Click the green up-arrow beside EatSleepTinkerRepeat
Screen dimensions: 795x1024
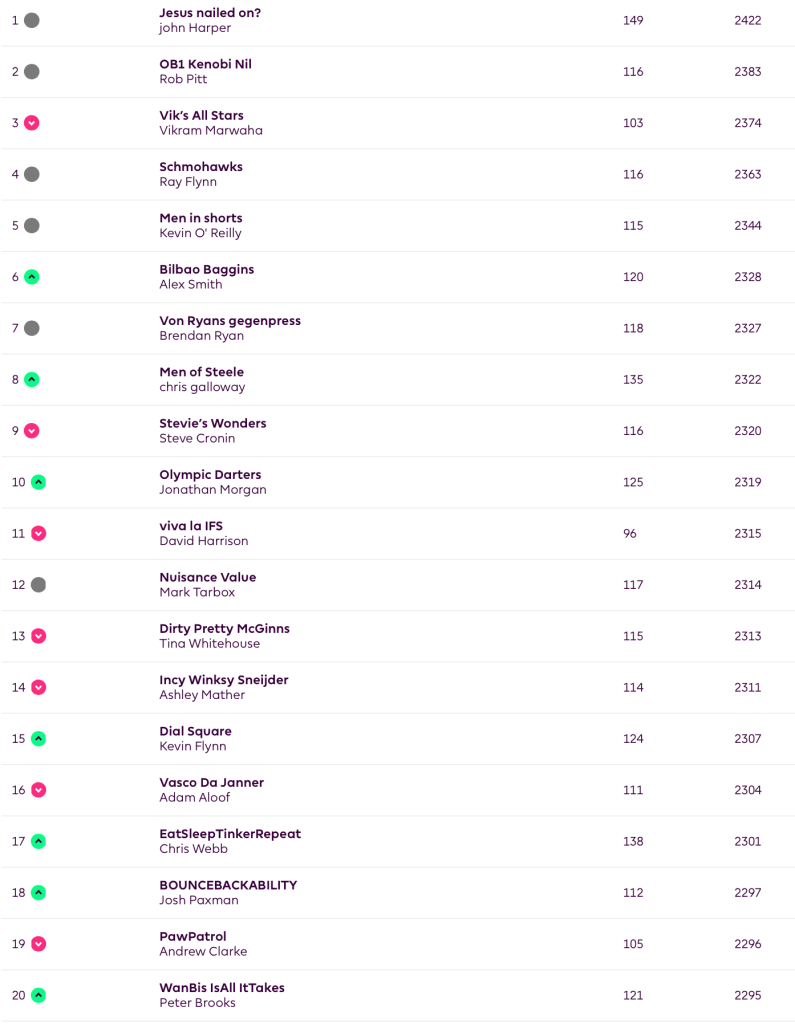tap(39, 841)
